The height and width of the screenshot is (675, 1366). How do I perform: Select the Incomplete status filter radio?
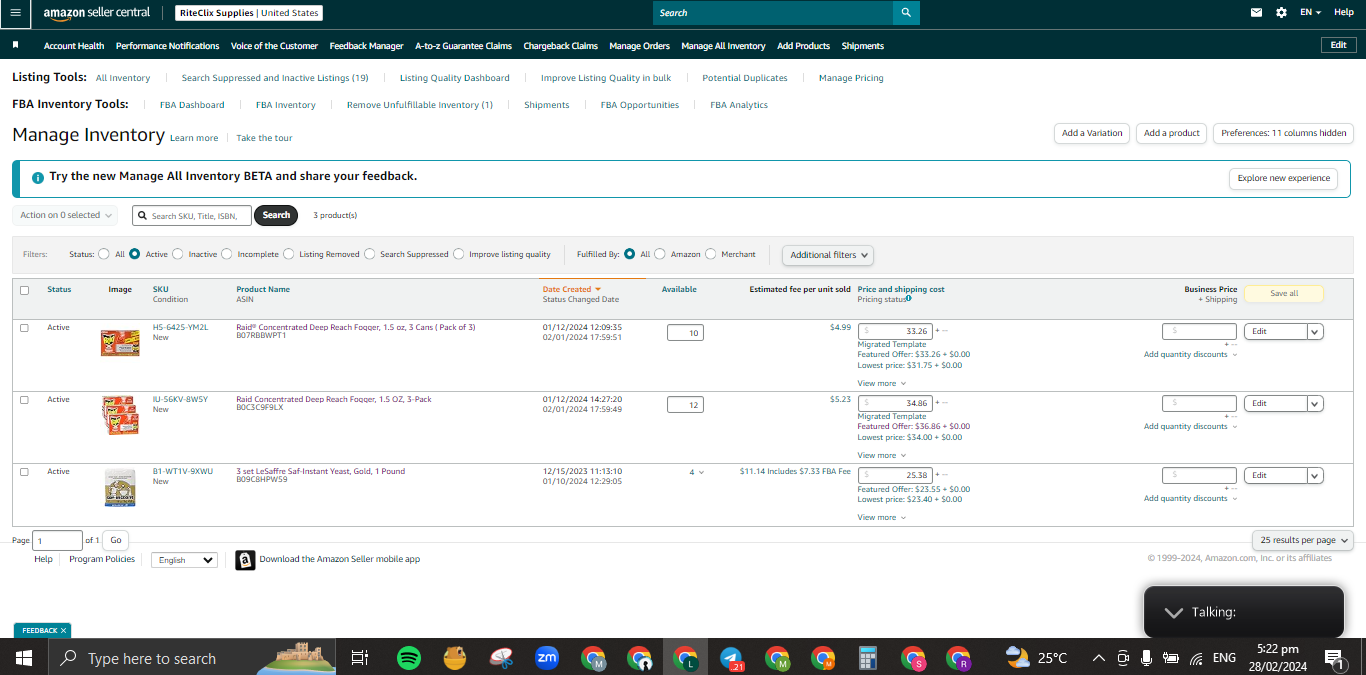click(227, 254)
